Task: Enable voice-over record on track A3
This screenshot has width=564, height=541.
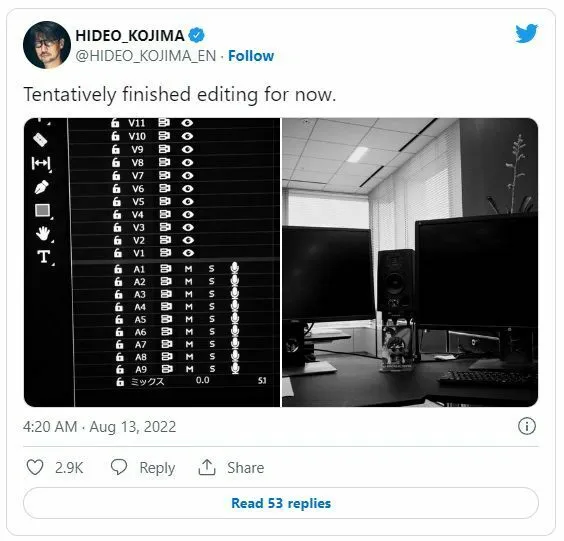Action: pyautogui.click(x=235, y=293)
